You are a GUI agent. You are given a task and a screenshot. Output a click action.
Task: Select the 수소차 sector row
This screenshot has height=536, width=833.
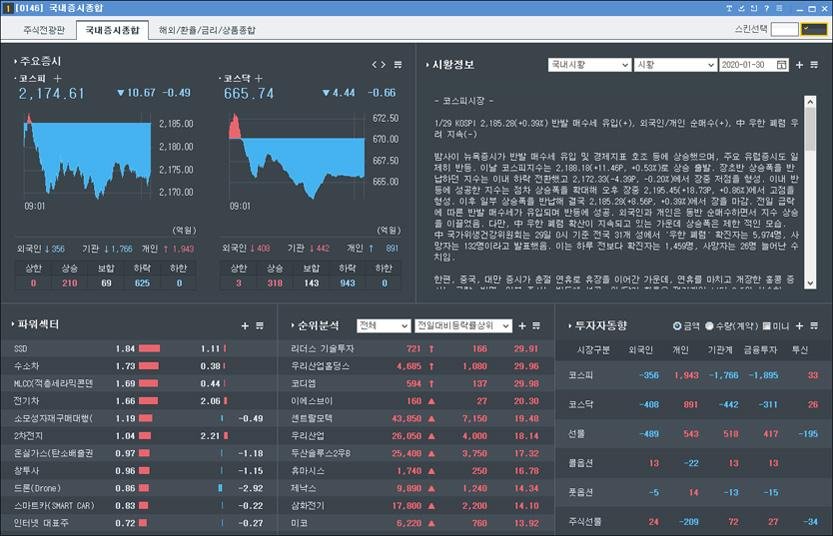pos(139,366)
